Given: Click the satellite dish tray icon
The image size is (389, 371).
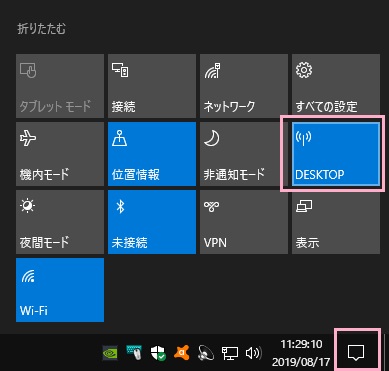Looking at the screenshot, I should coord(206,353).
